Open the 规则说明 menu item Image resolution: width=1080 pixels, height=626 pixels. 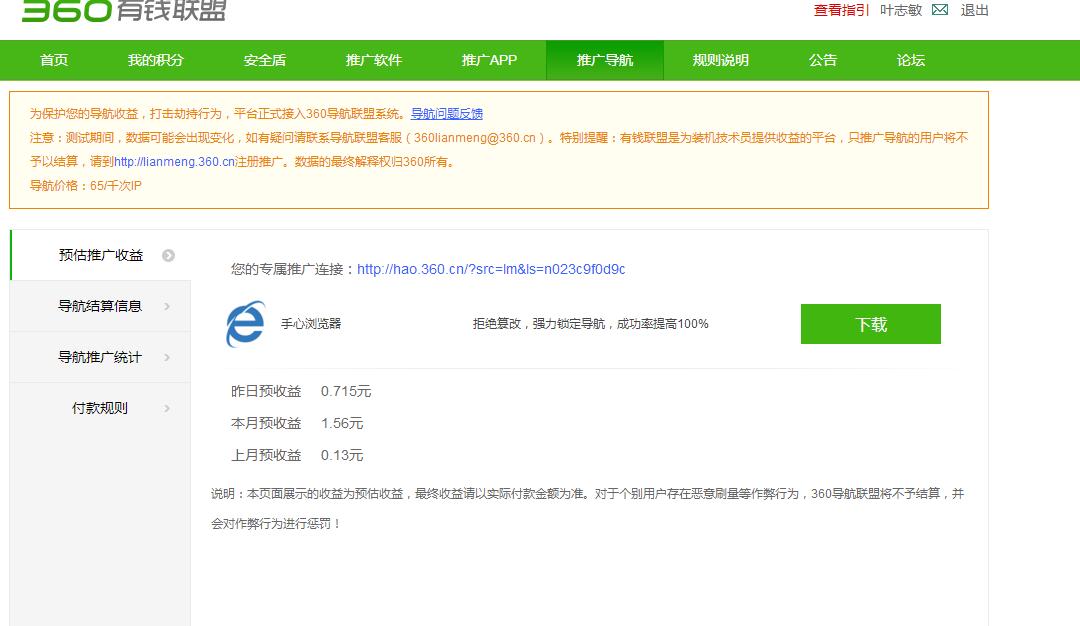[720, 61]
